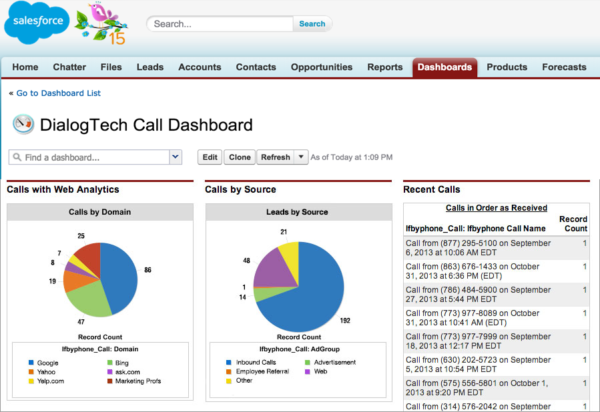
Task: Click the Salesforce cloud logo
Action: point(37,22)
